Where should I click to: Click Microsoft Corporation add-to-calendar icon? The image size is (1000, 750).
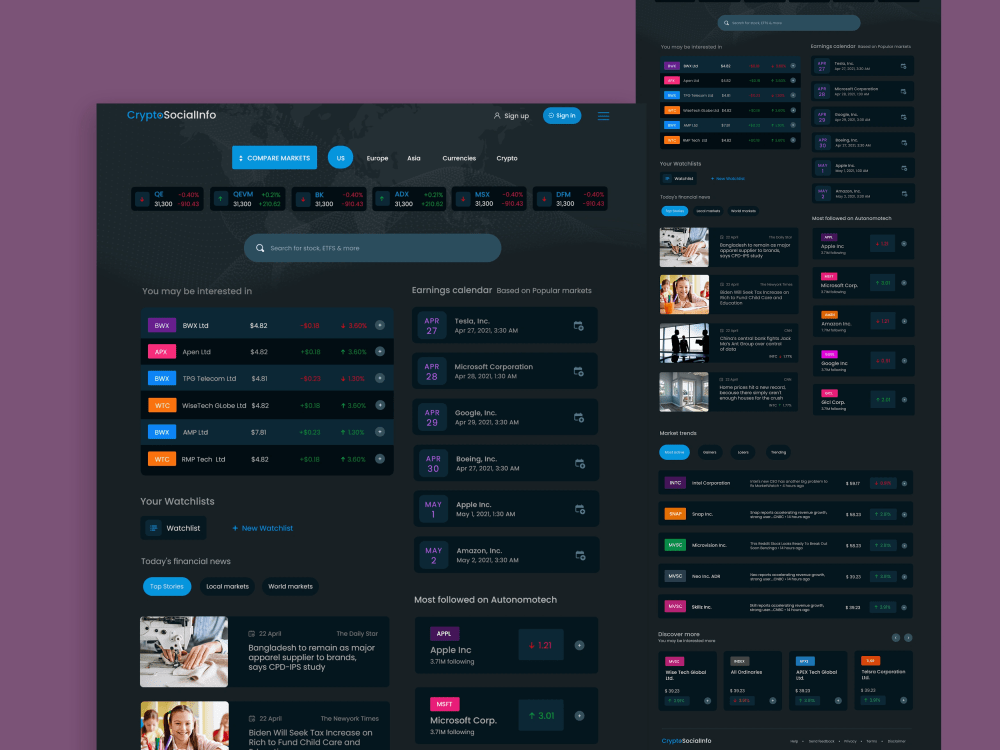pyautogui.click(x=578, y=372)
